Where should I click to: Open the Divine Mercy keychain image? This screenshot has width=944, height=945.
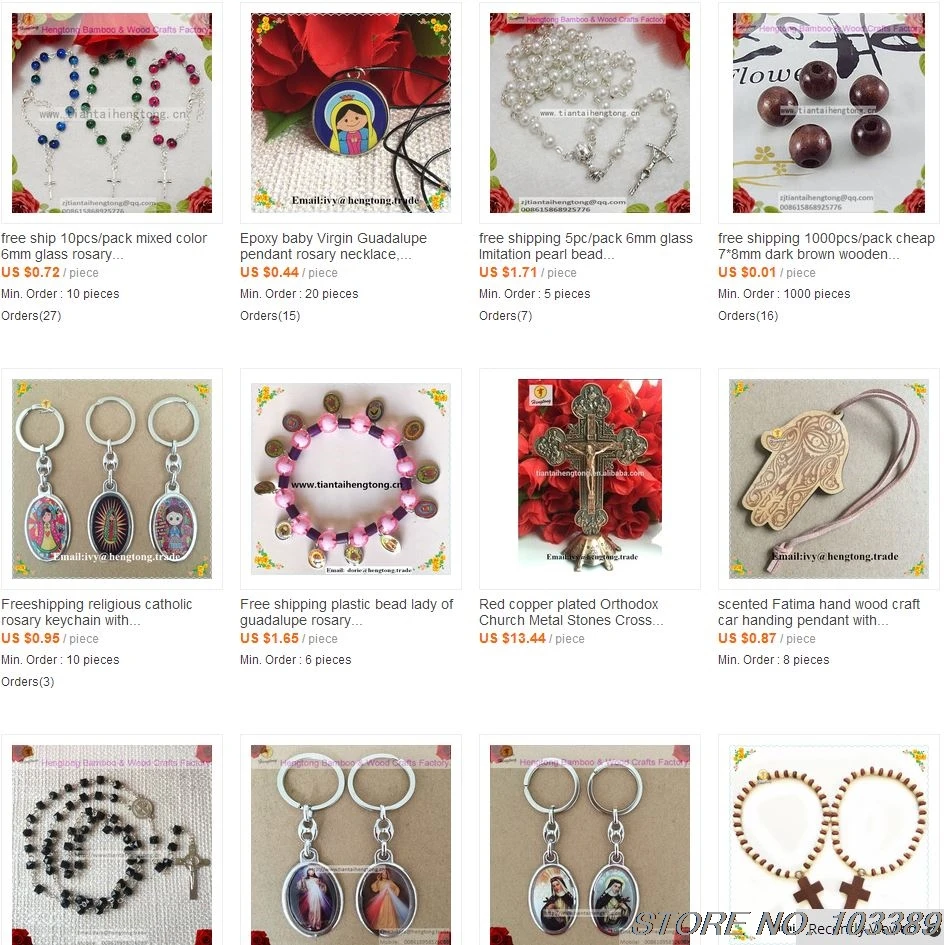tap(351, 844)
